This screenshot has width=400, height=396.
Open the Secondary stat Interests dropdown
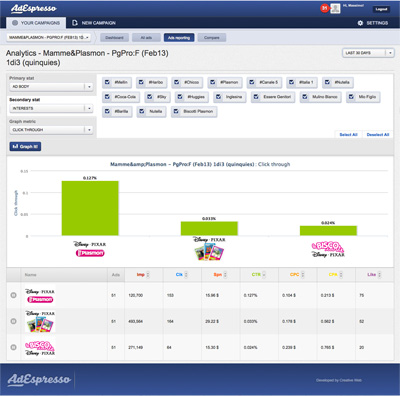[x=51, y=108]
